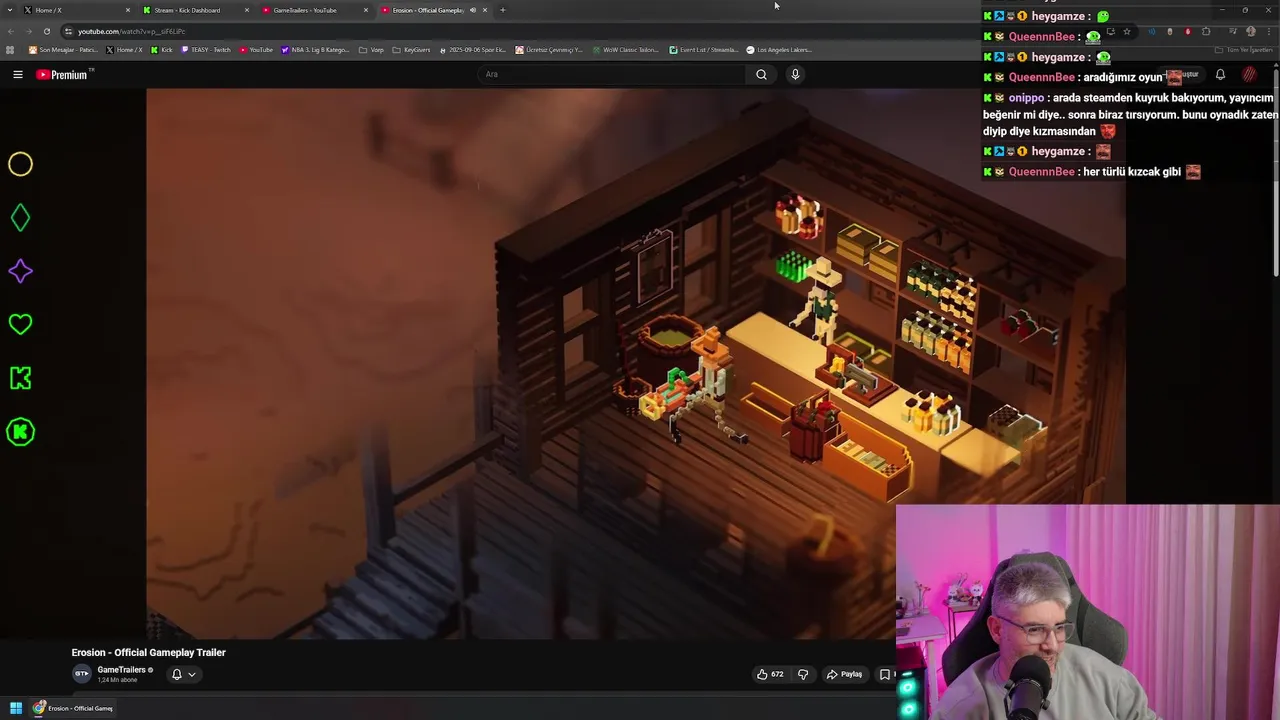
Task: Start voice search with microphone icon
Action: click(795, 74)
